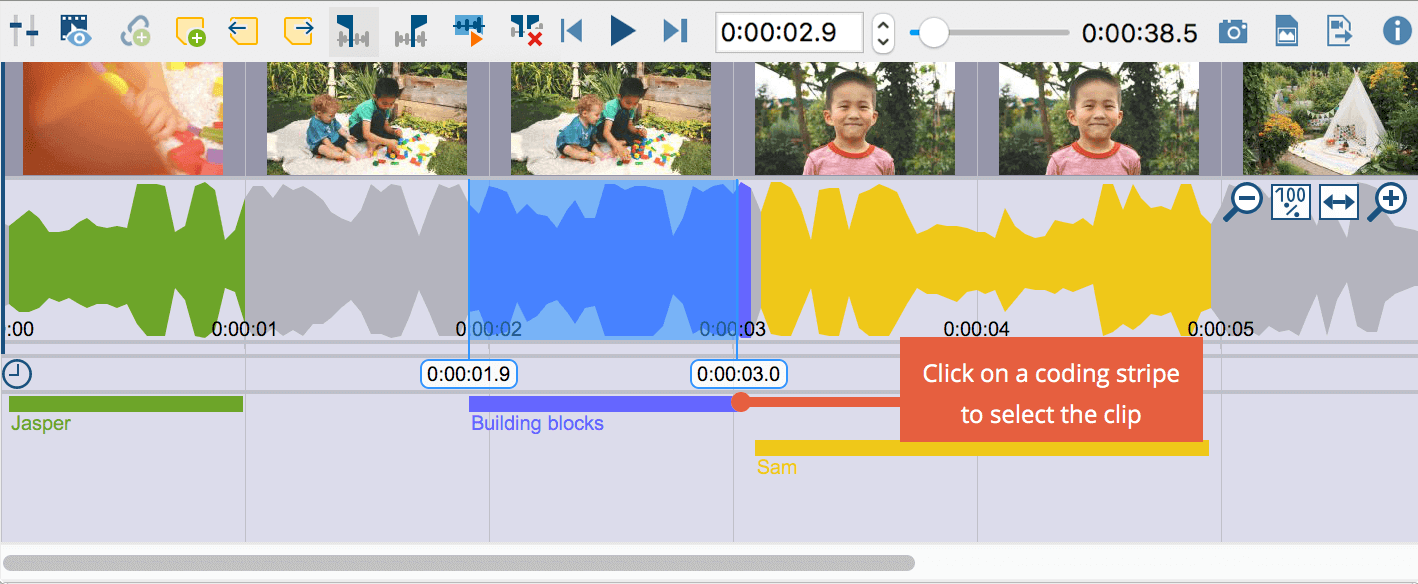Click the green waveform segment
The height and width of the screenshot is (584, 1418).
tap(126, 258)
